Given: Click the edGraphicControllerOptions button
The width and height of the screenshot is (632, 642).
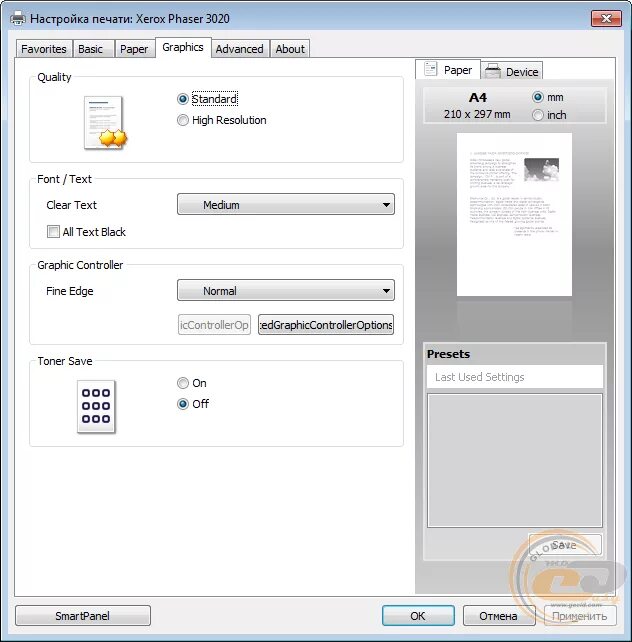Looking at the screenshot, I should [x=326, y=325].
